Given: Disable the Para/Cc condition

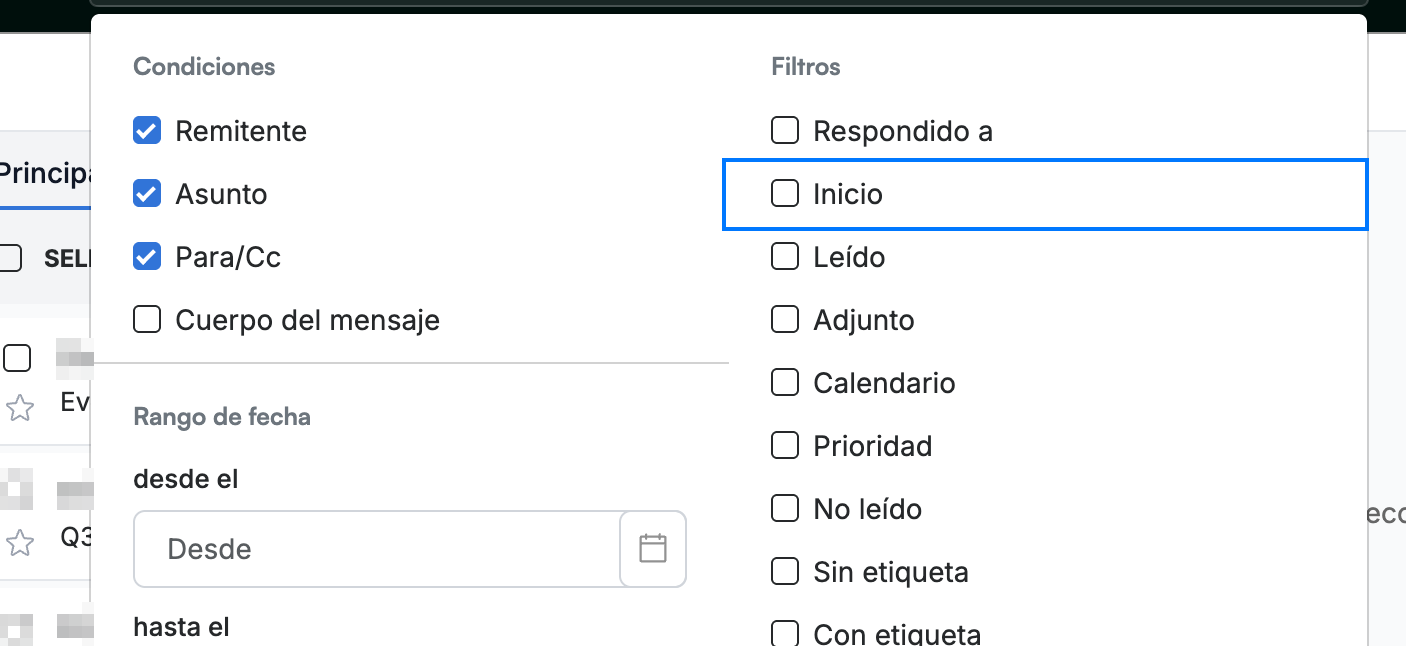Looking at the screenshot, I should click(x=147, y=257).
